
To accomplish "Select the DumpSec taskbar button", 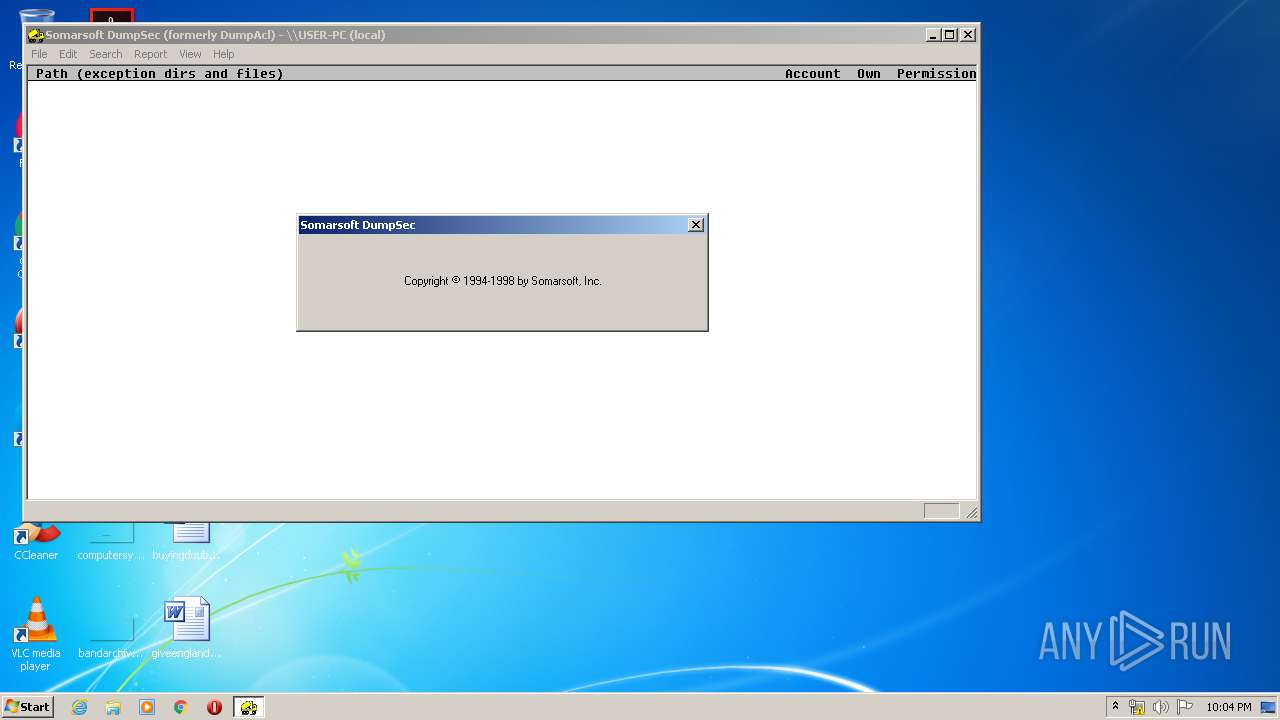I will coord(249,707).
